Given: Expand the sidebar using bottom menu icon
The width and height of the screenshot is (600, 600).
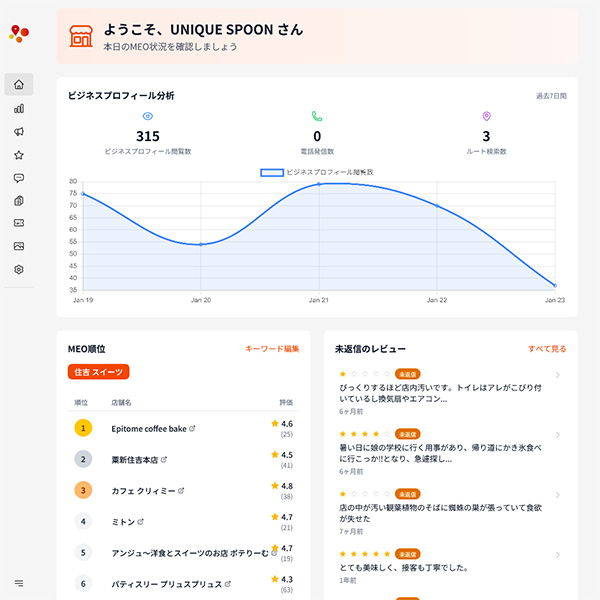Looking at the screenshot, I should click(x=18, y=583).
